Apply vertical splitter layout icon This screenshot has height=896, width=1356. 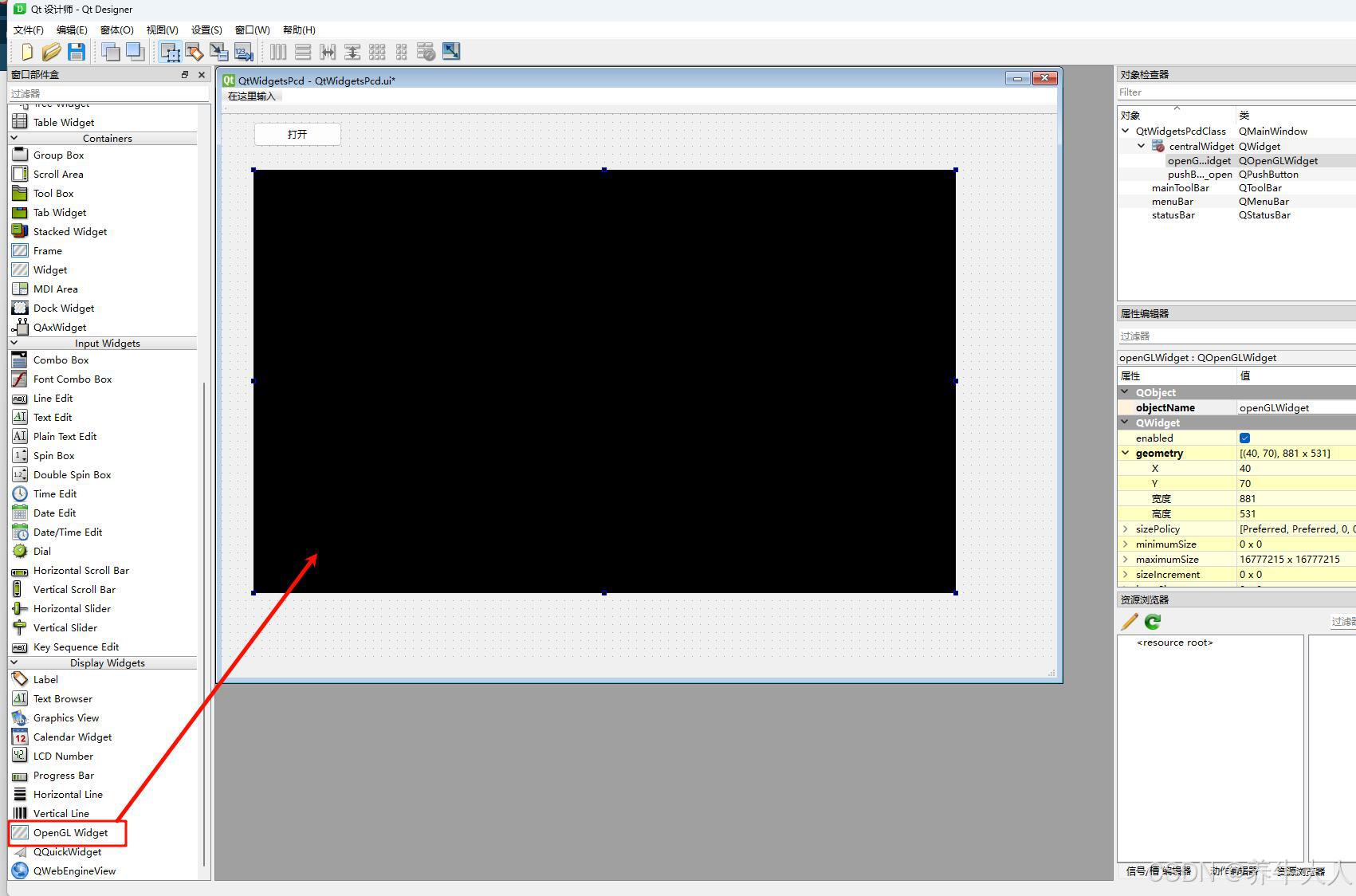click(352, 52)
